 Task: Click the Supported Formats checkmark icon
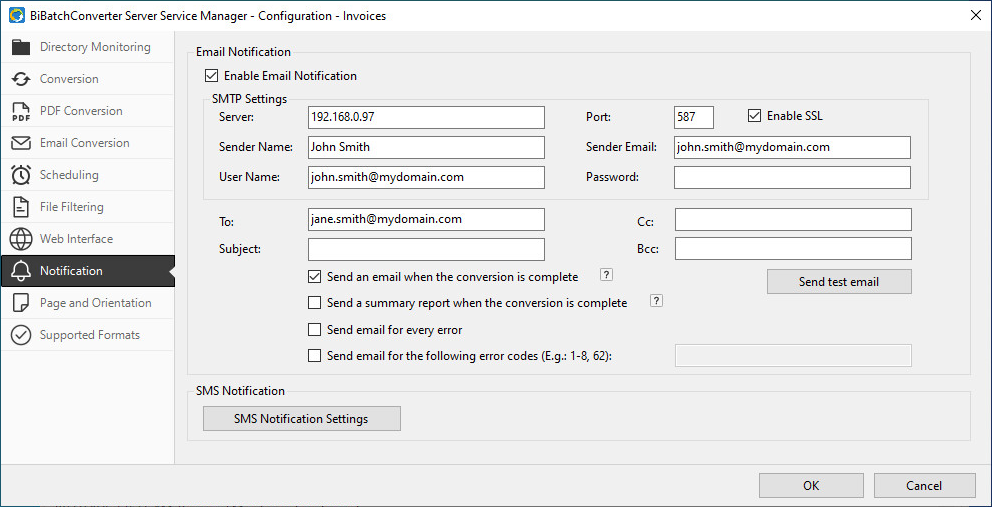21,335
